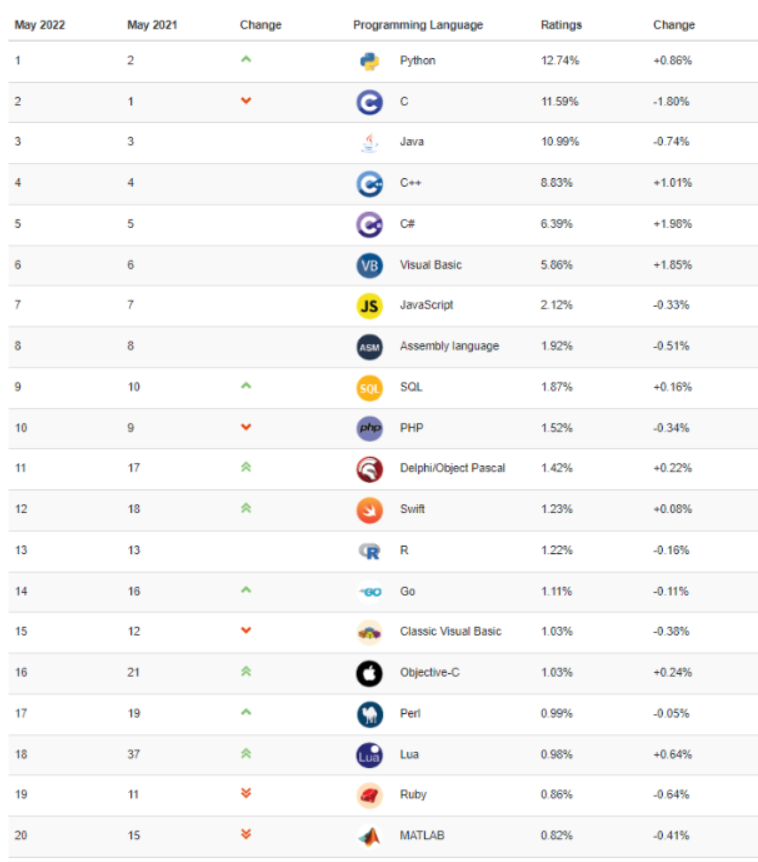Click the Java coffee cup icon
This screenshot has width=758, height=862.
click(369, 142)
